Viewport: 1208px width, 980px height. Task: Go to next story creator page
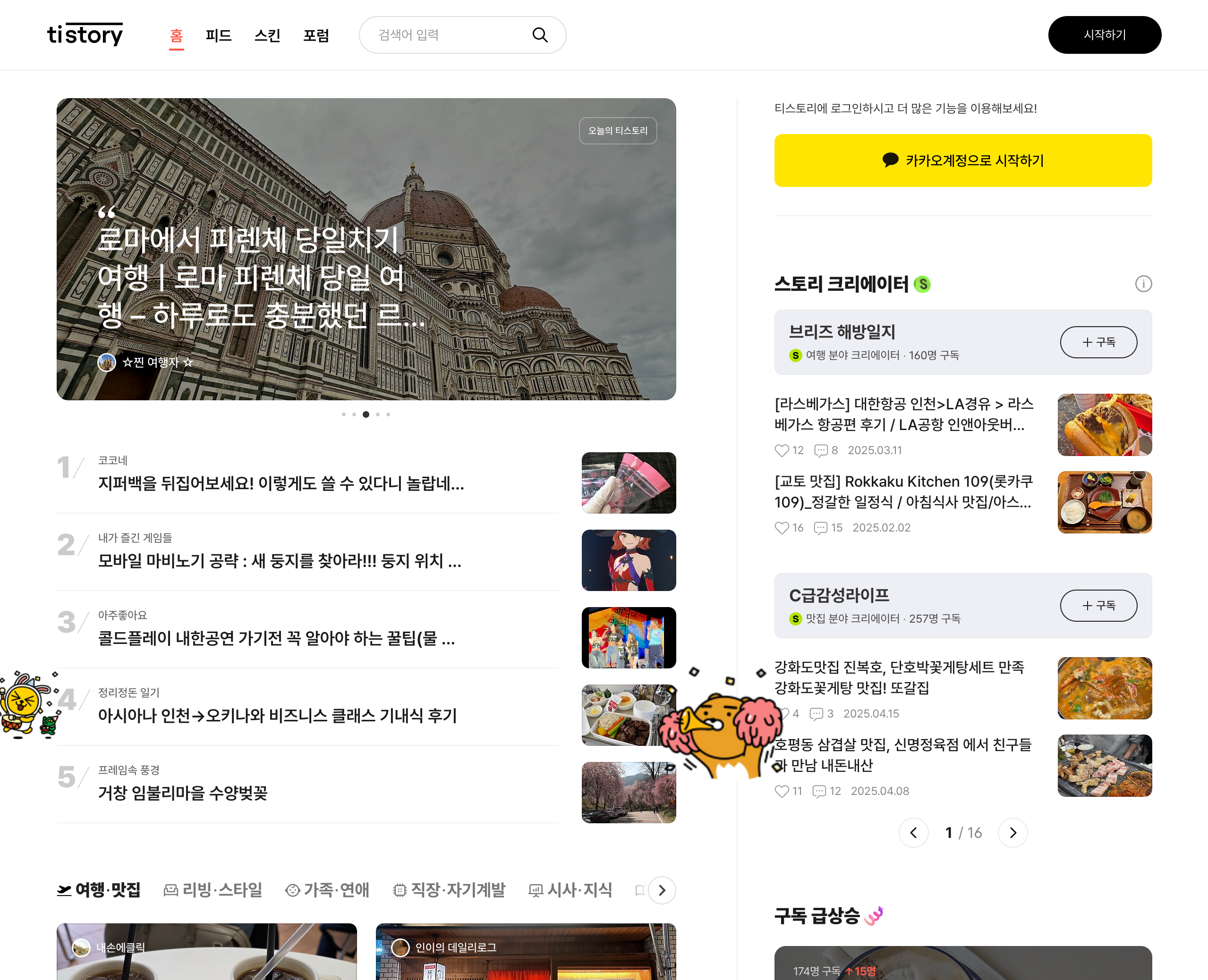[1012, 833]
